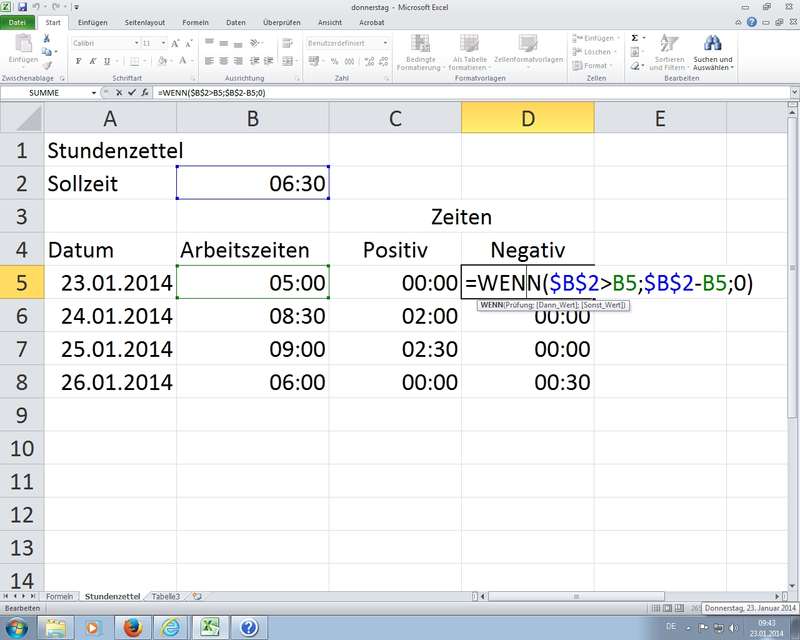
Task: Open Quick Access Toolbar customize arrow
Action: pyautogui.click(x=77, y=7)
